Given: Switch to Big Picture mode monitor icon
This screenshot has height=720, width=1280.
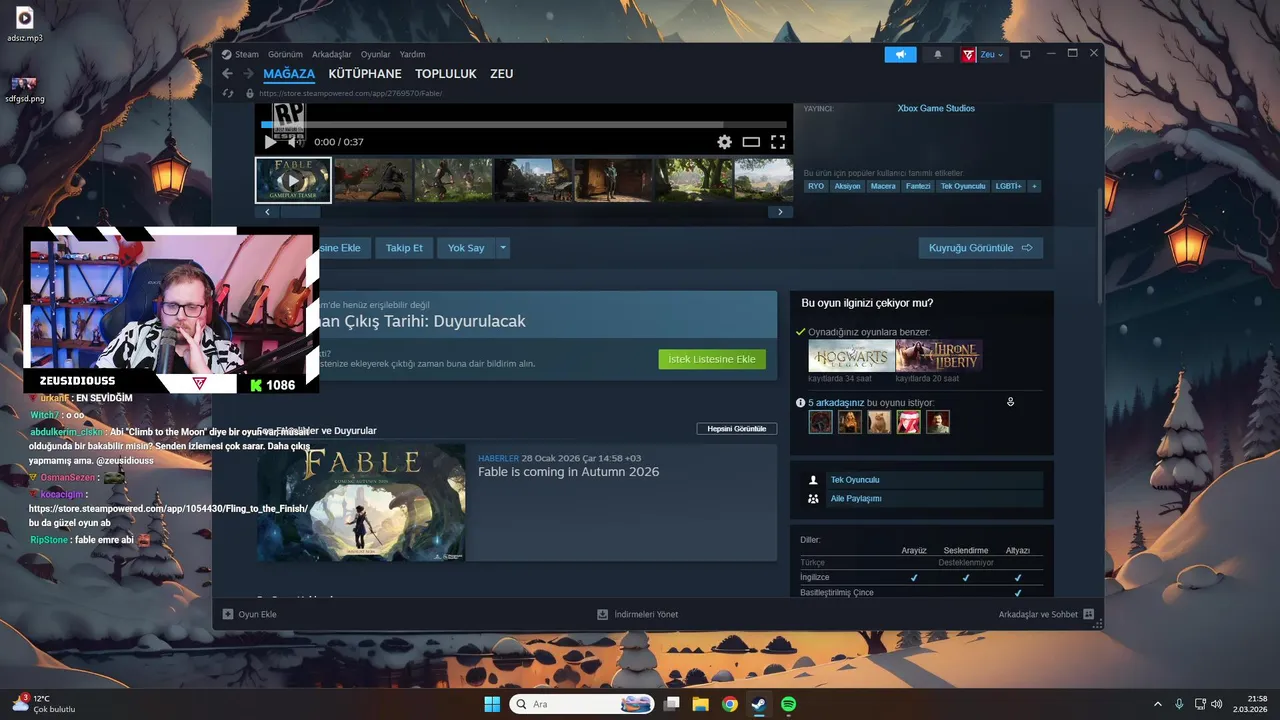Looking at the screenshot, I should 1025,54.
